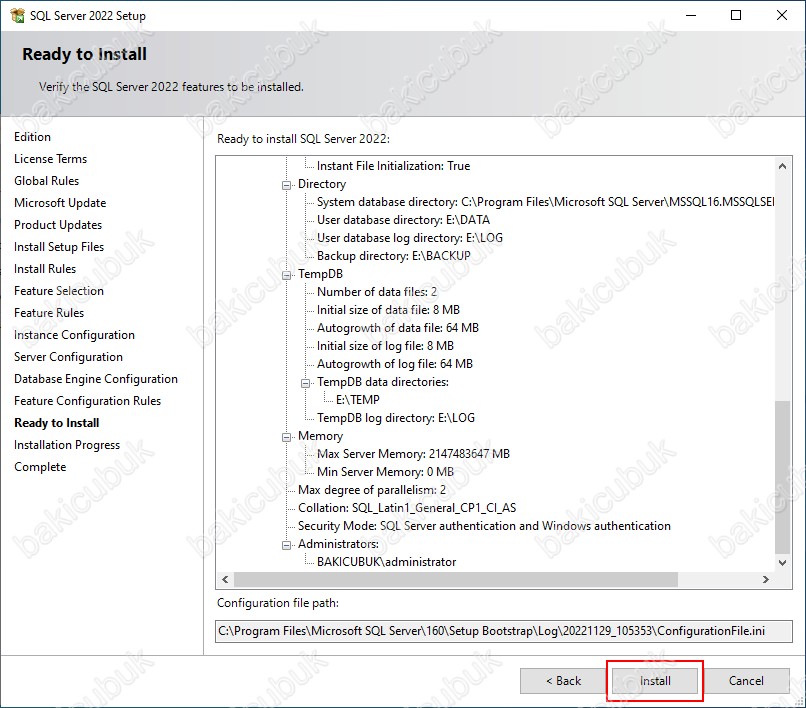Image resolution: width=806 pixels, height=708 pixels.
Task: Select the Edition step in sidebar
Action: [x=32, y=137]
